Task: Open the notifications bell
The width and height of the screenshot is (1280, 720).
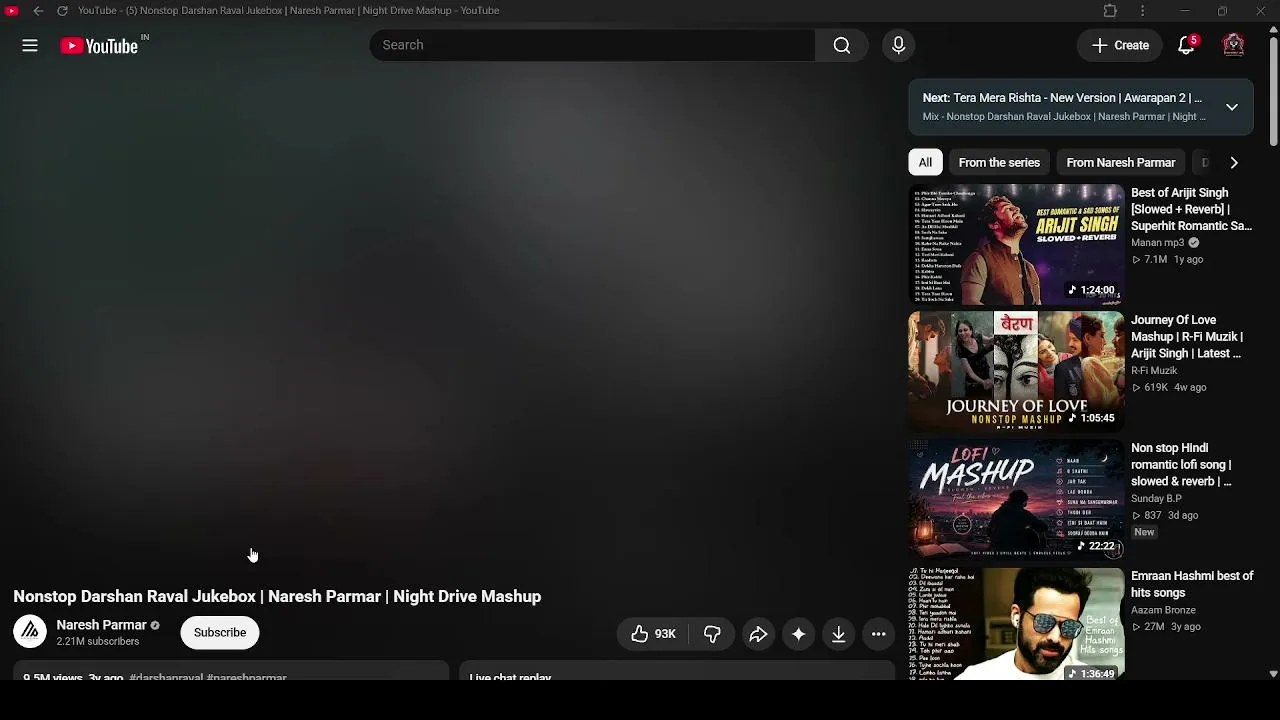Action: [x=1187, y=45]
